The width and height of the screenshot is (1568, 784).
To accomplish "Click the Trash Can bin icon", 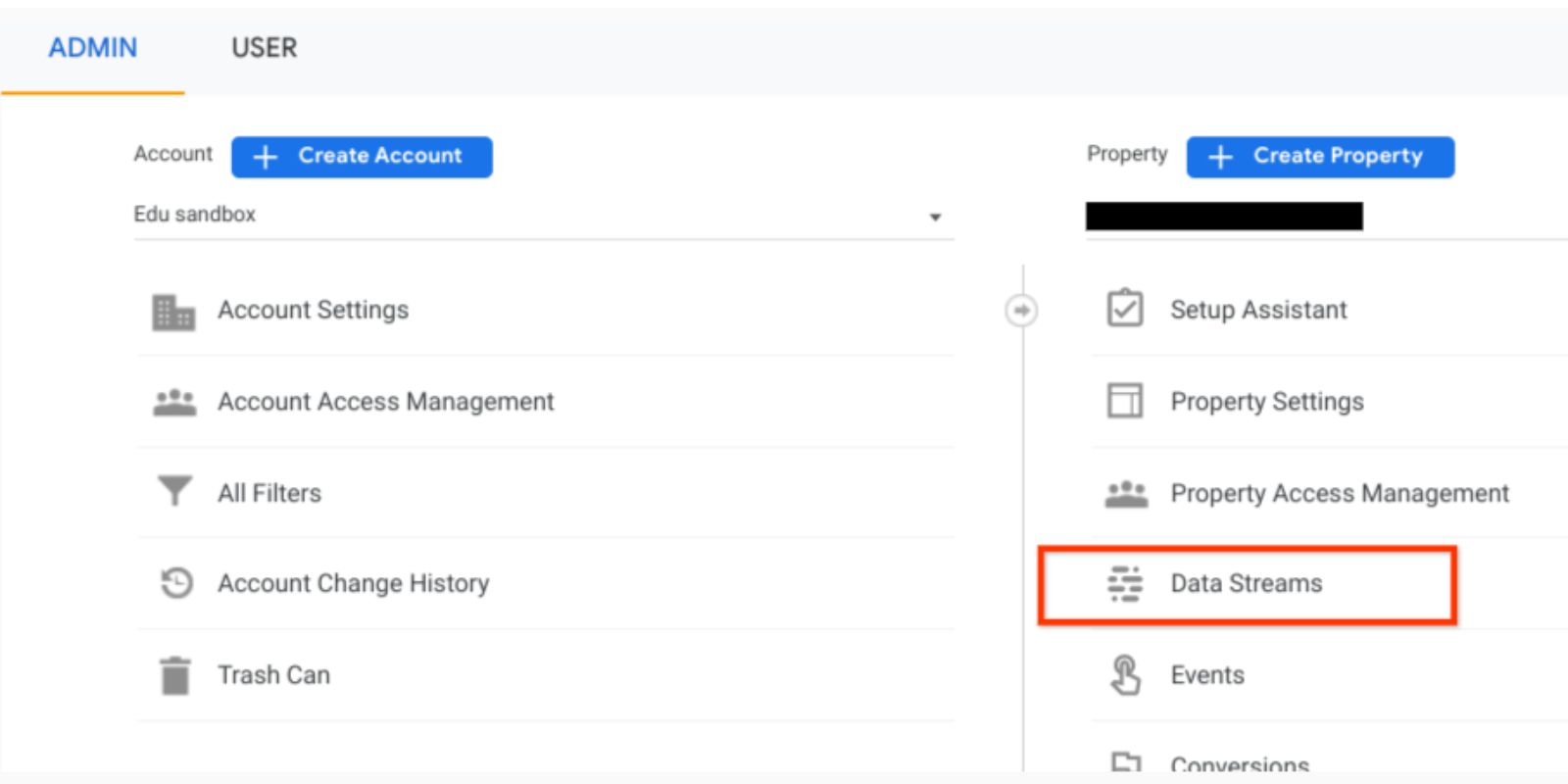I will pyautogui.click(x=174, y=675).
